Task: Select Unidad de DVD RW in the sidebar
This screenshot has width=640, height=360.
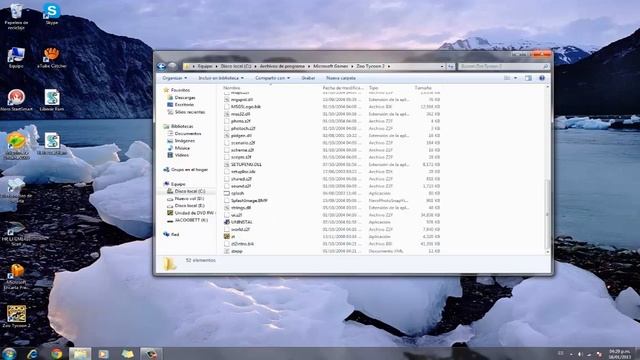Action: tap(194, 213)
